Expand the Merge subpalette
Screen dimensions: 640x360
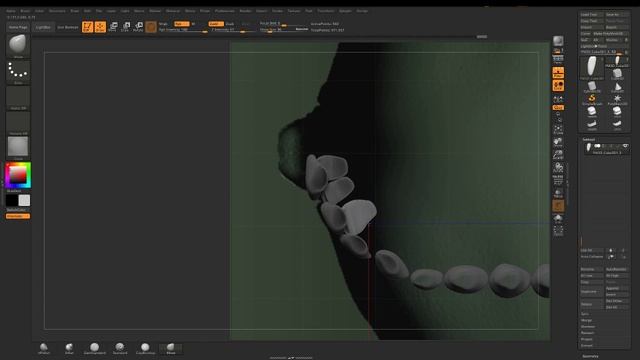click(586, 320)
